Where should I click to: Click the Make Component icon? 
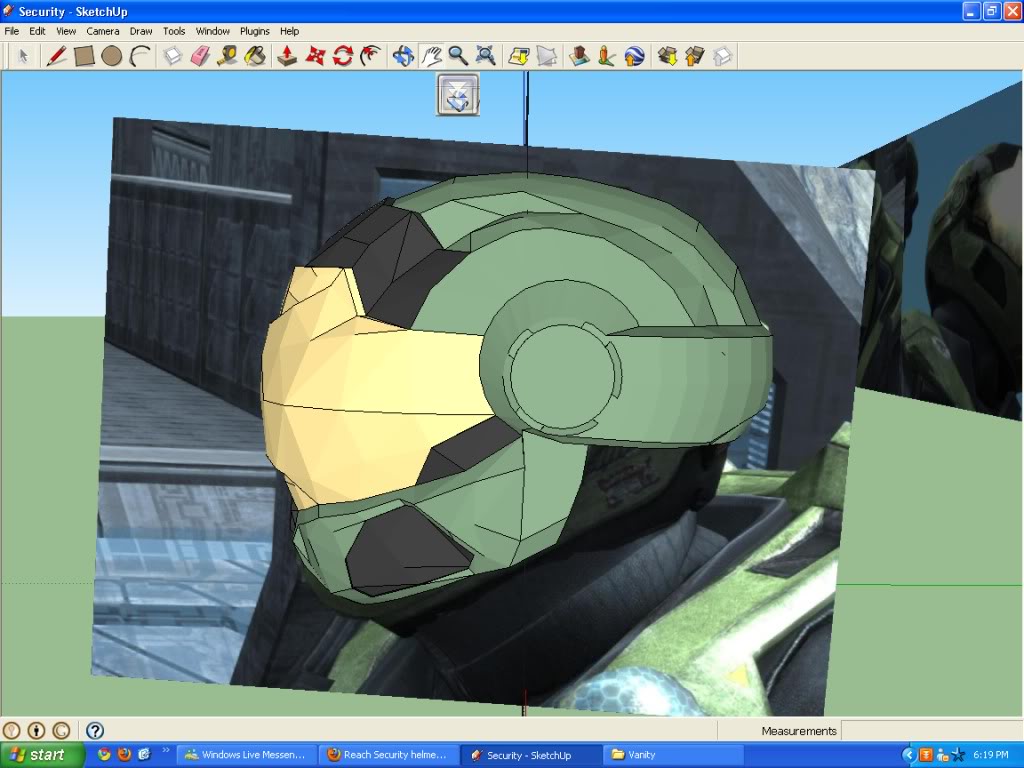pos(172,56)
